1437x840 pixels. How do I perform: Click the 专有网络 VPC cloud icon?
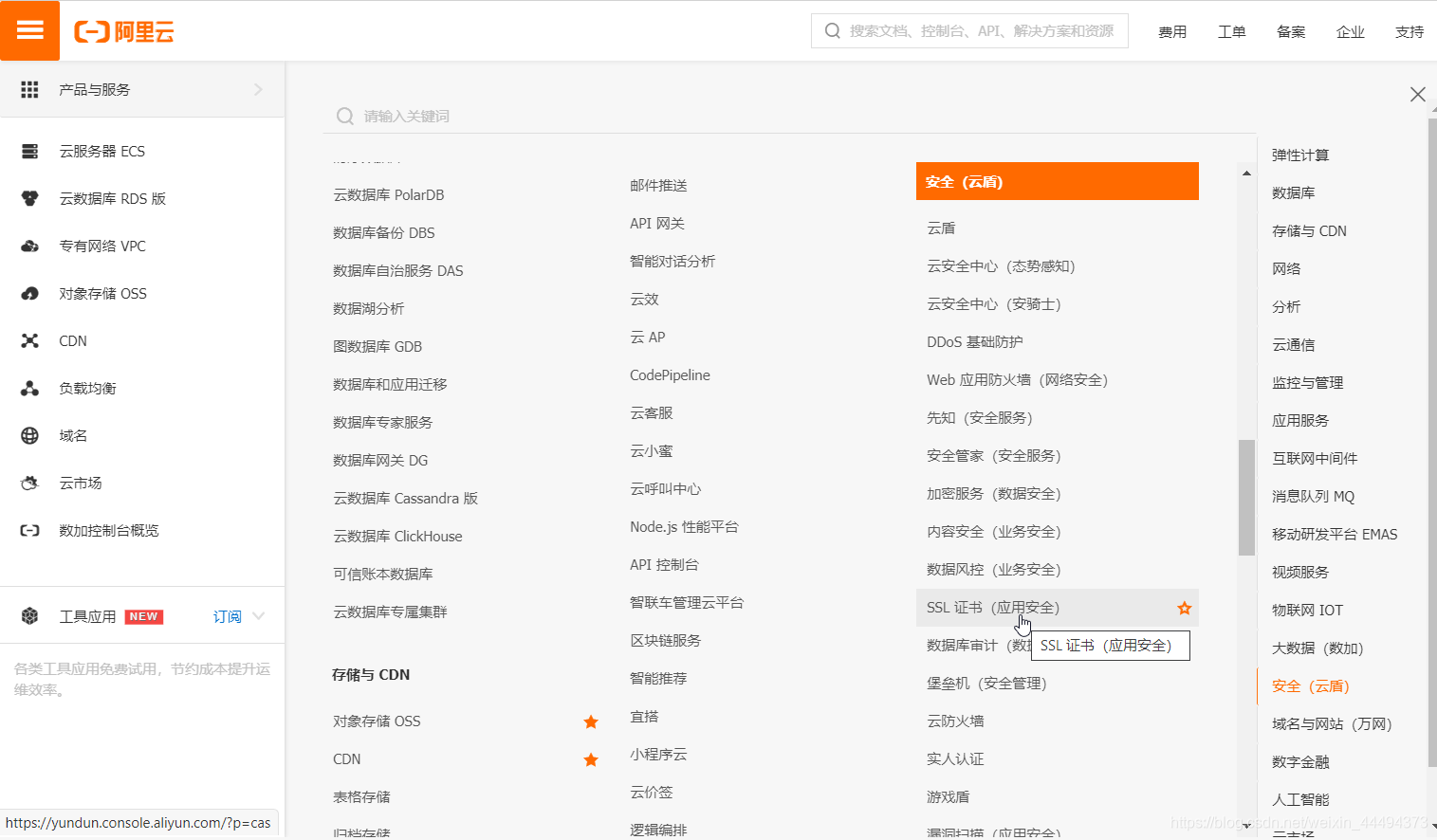click(30, 247)
